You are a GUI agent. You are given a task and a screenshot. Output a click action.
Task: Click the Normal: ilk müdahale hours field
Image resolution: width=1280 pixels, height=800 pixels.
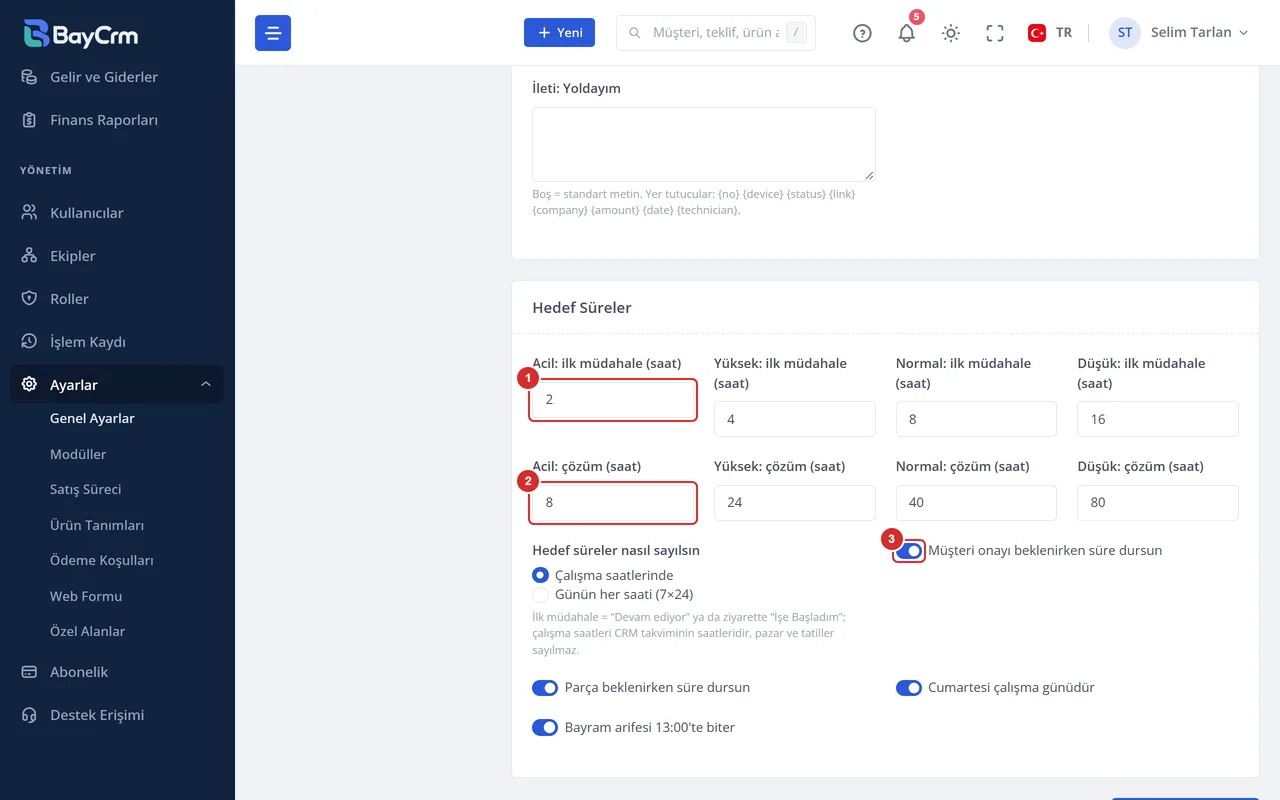976,420
